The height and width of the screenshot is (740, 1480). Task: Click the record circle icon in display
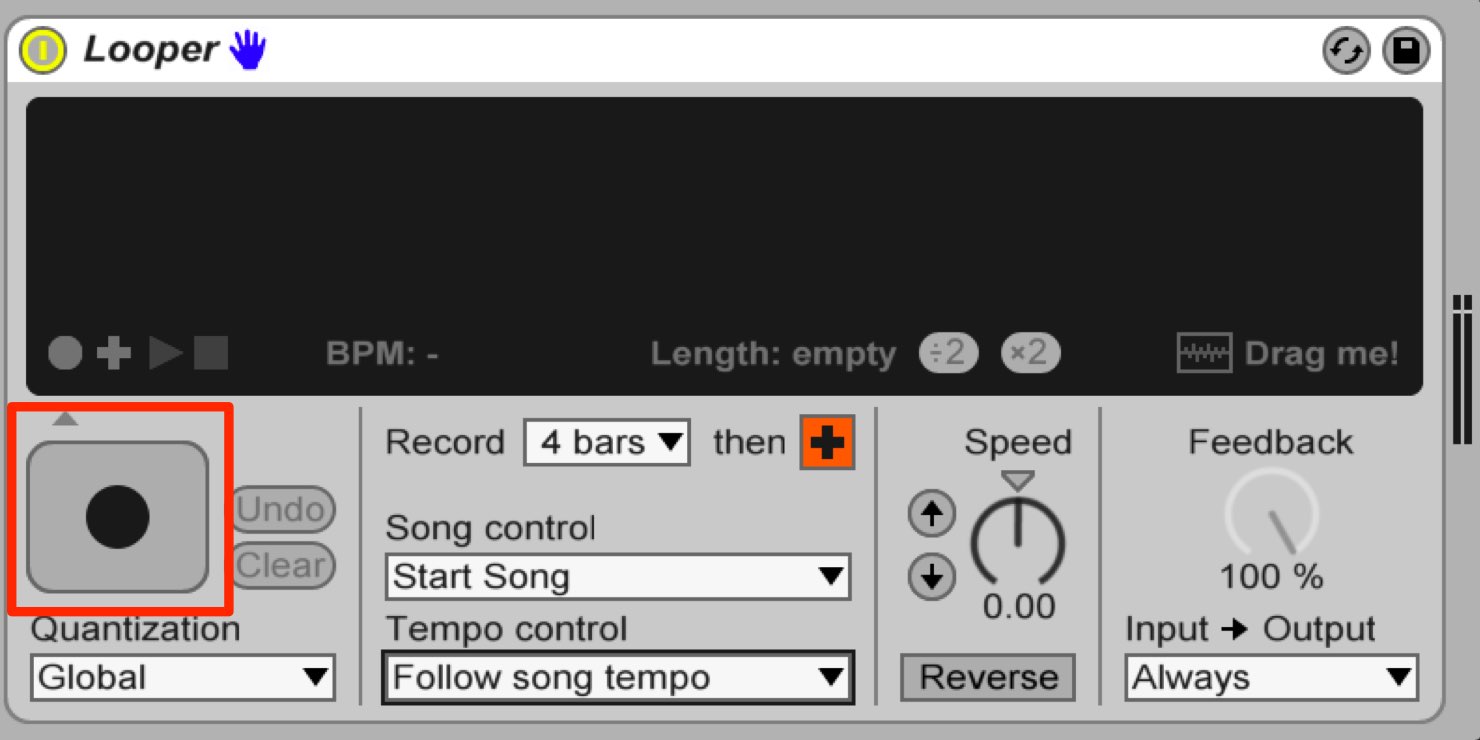pos(65,353)
